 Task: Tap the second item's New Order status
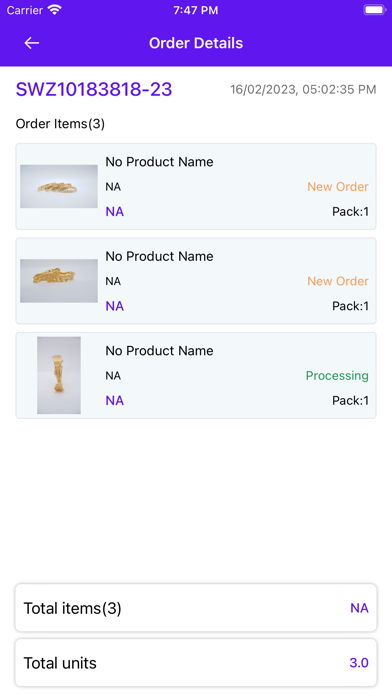pos(338,281)
